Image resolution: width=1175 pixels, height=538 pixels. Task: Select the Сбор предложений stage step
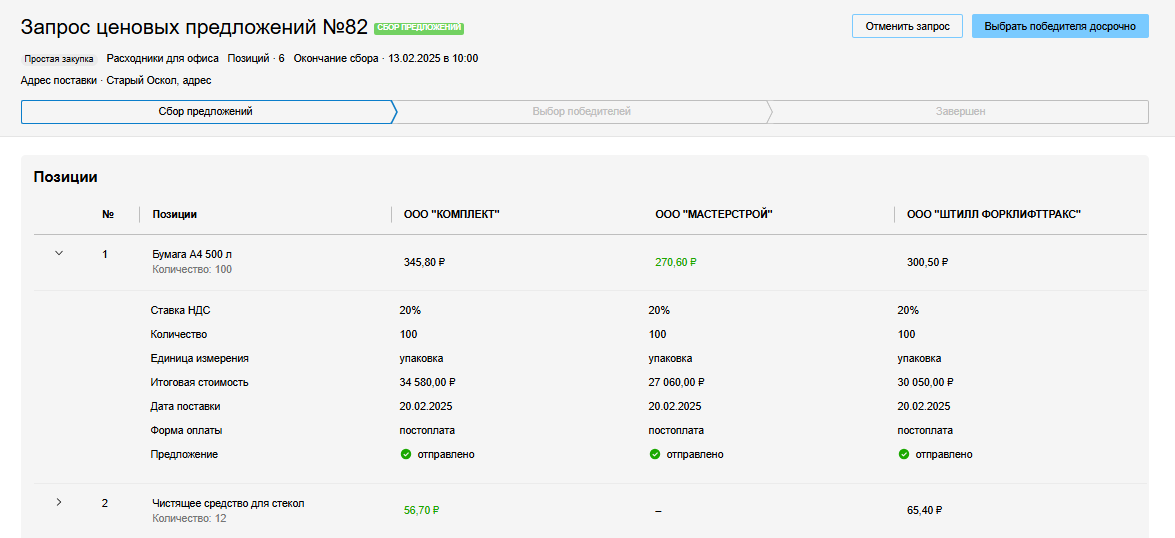206,112
